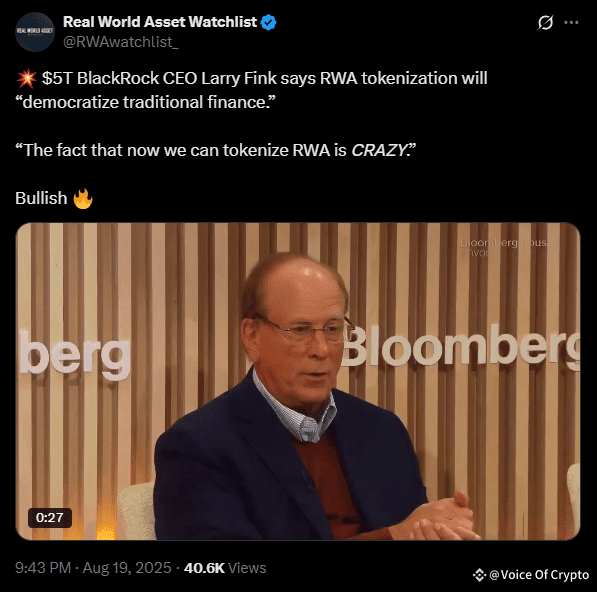Screen dimensions: 597x592
Task: Click the fire emoji after Bullish
Action: click(x=83, y=198)
